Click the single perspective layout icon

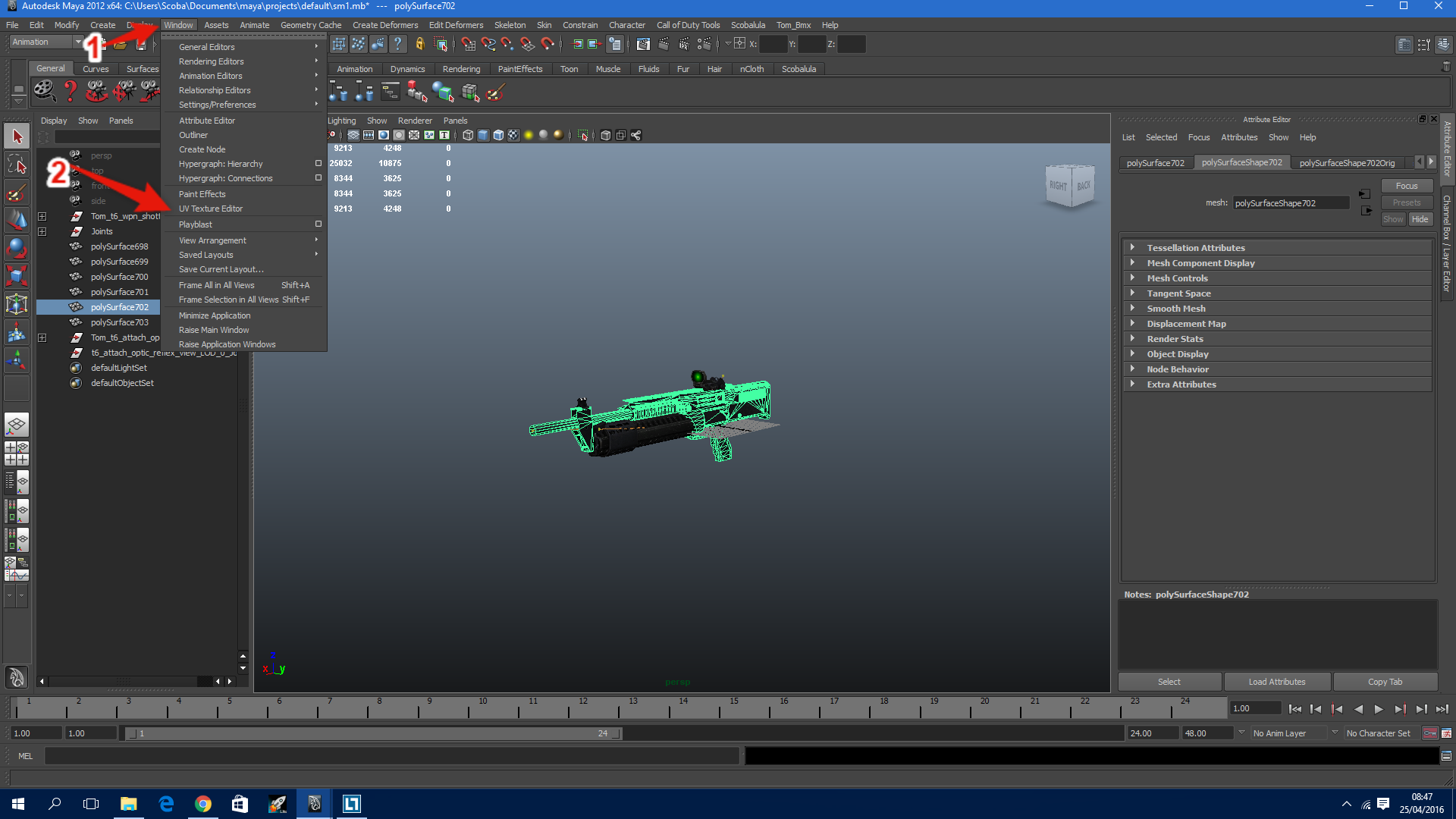pyautogui.click(x=17, y=425)
